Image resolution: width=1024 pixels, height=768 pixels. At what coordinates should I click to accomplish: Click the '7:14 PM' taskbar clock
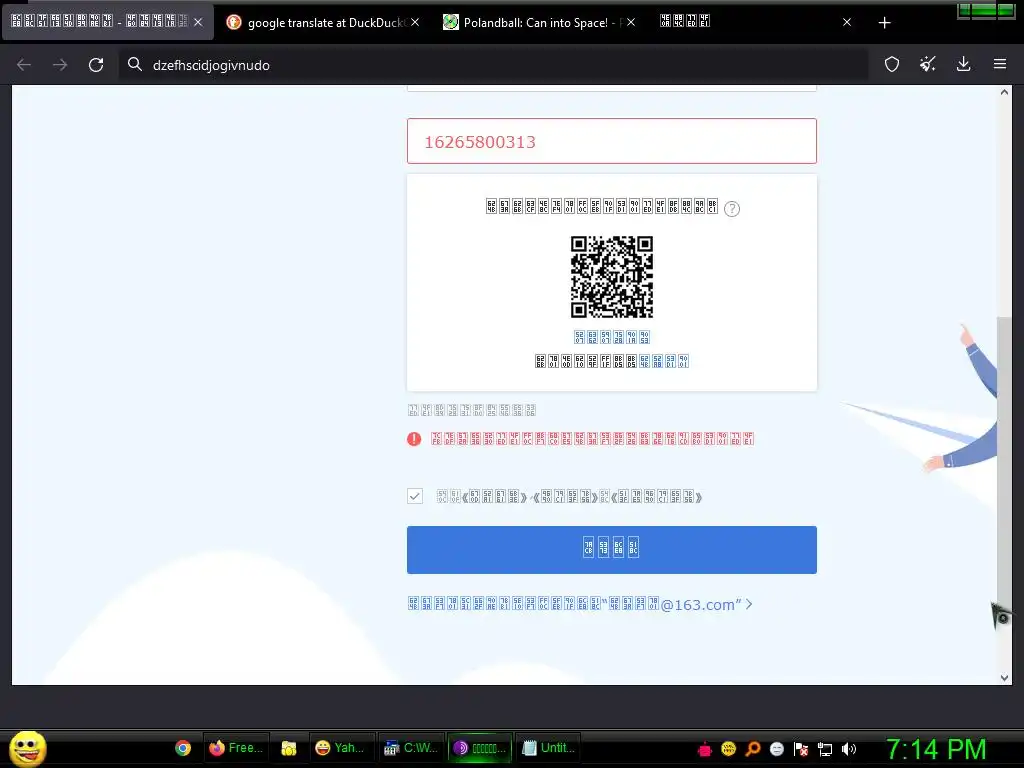tap(936, 749)
